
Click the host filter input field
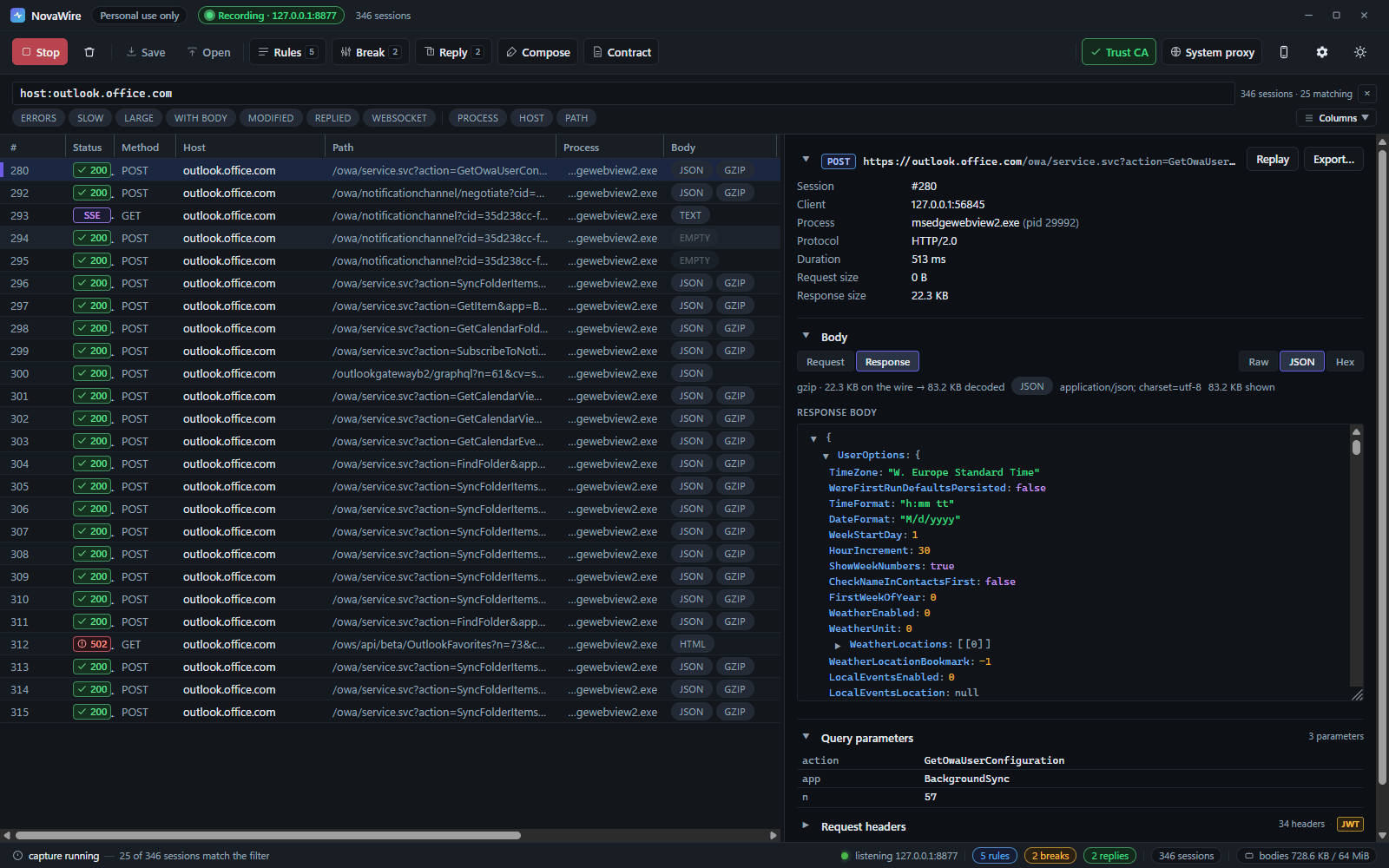(623, 94)
